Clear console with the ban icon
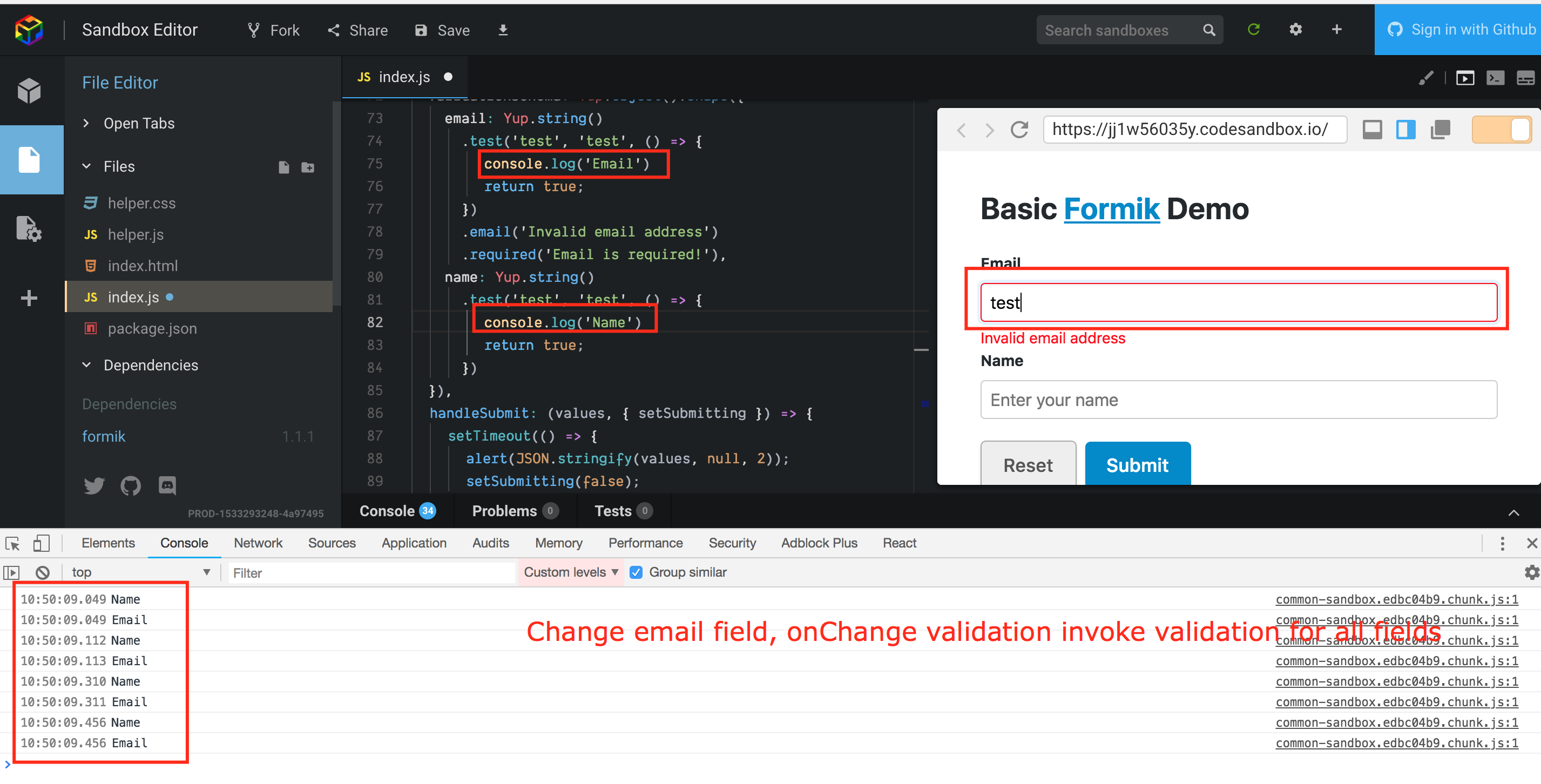 click(43, 572)
